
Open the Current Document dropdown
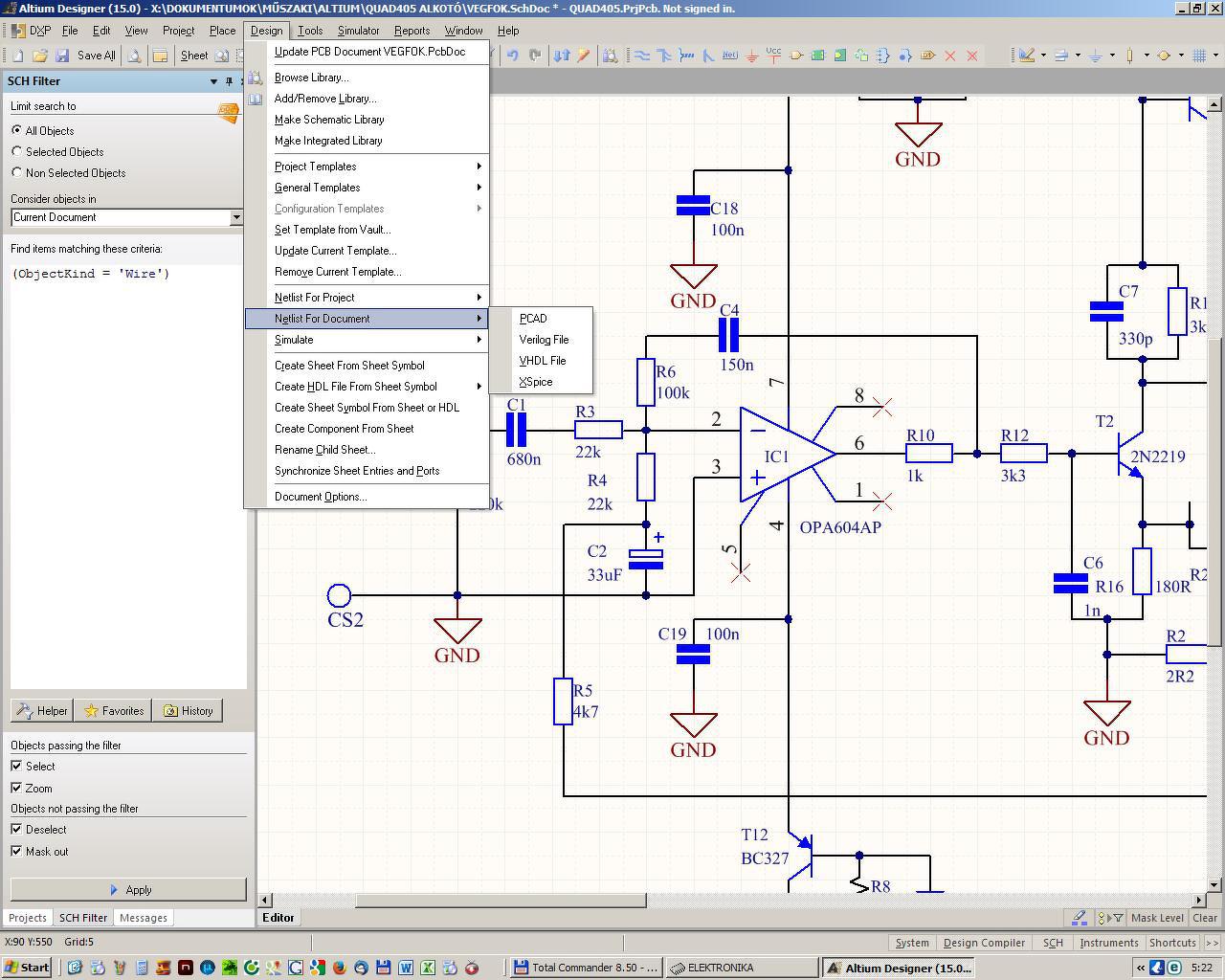[x=235, y=217]
